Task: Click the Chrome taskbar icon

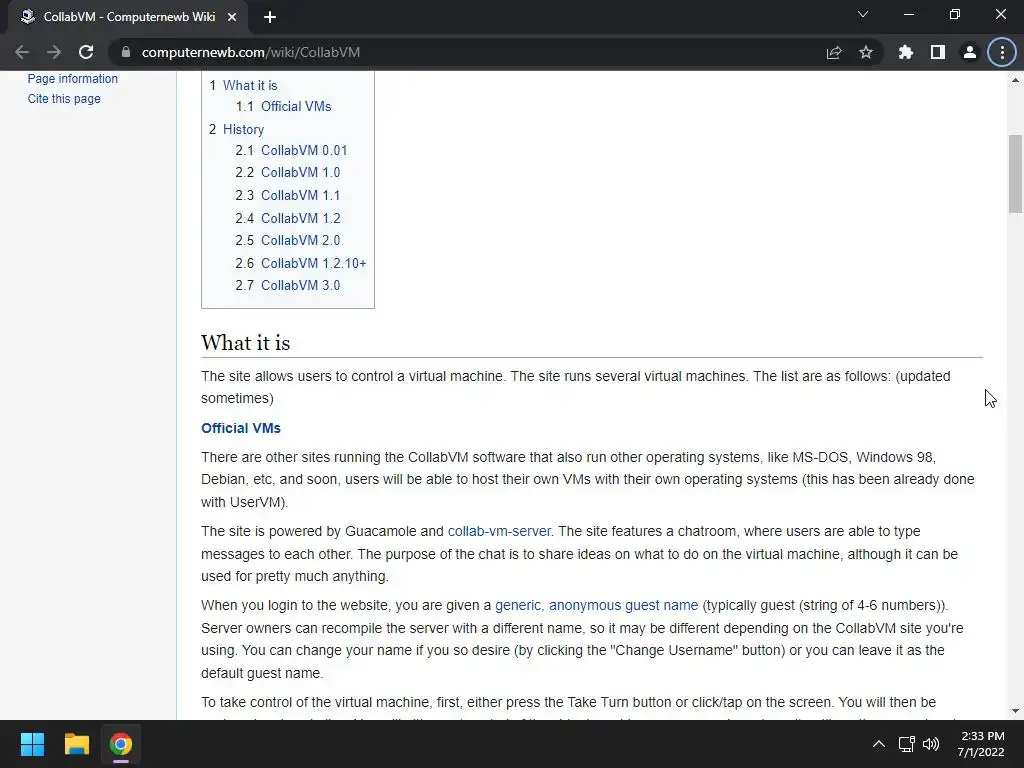Action: [x=120, y=744]
